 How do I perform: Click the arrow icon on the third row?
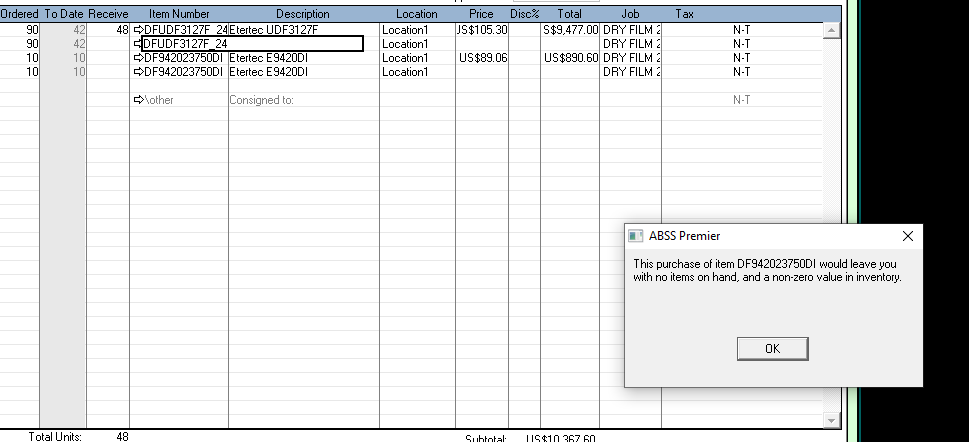(138, 58)
